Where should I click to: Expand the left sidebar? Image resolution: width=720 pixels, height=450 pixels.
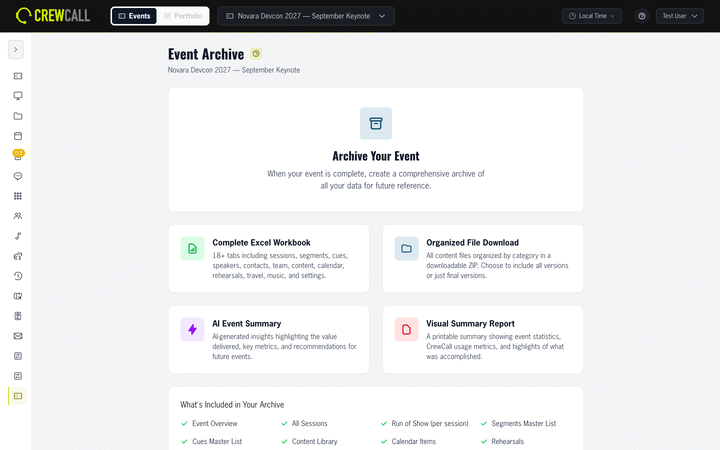(x=16, y=50)
